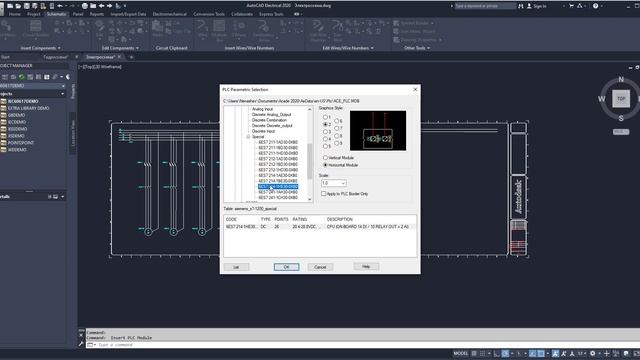
Task: Switch to the Panel ribbon tab
Action: pyautogui.click(x=78, y=14)
